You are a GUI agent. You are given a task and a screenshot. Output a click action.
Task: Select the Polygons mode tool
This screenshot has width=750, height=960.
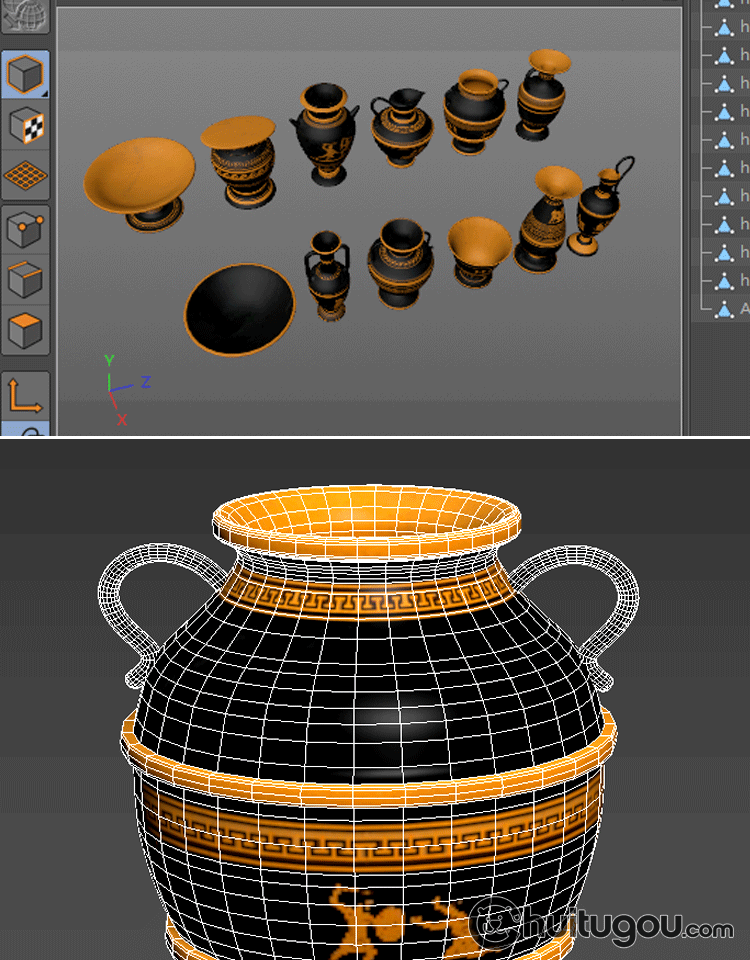click(x=25, y=329)
